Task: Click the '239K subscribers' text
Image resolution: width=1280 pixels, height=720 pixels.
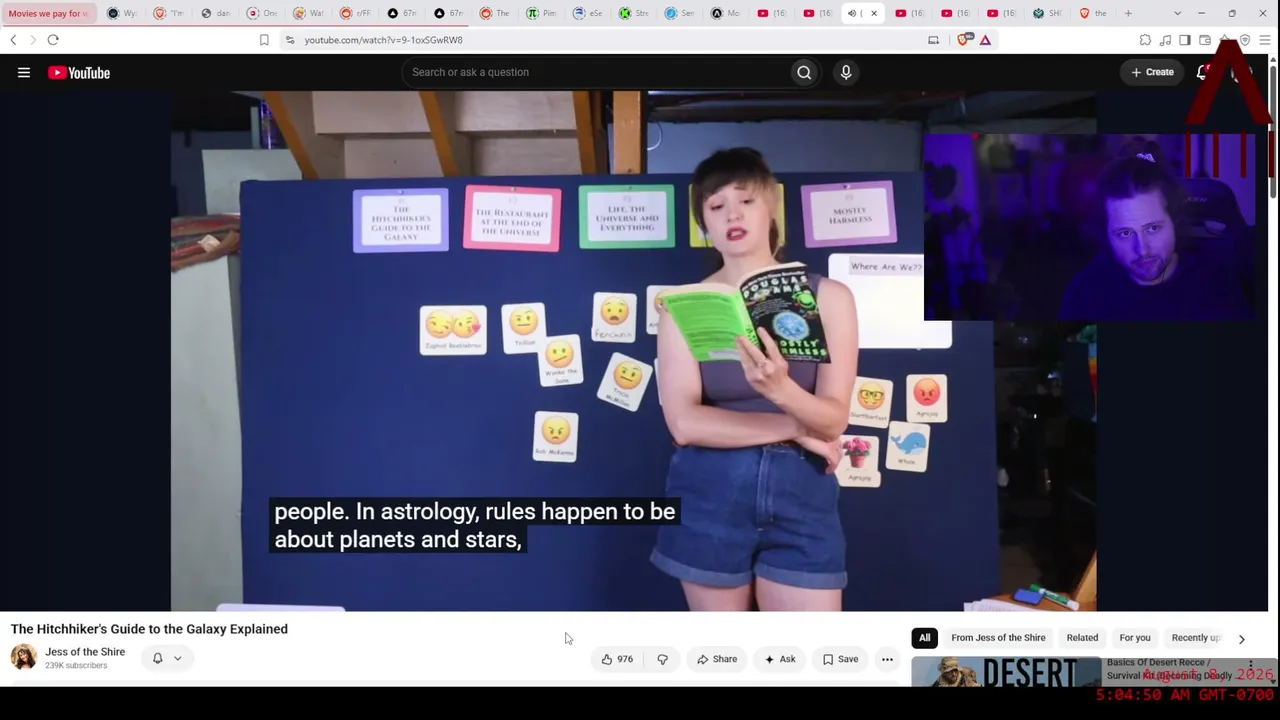Action: [76, 666]
